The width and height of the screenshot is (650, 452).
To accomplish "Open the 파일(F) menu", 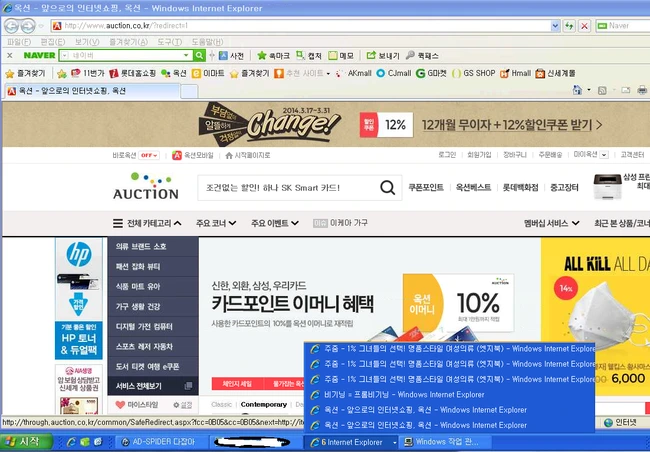I will 19,42.
